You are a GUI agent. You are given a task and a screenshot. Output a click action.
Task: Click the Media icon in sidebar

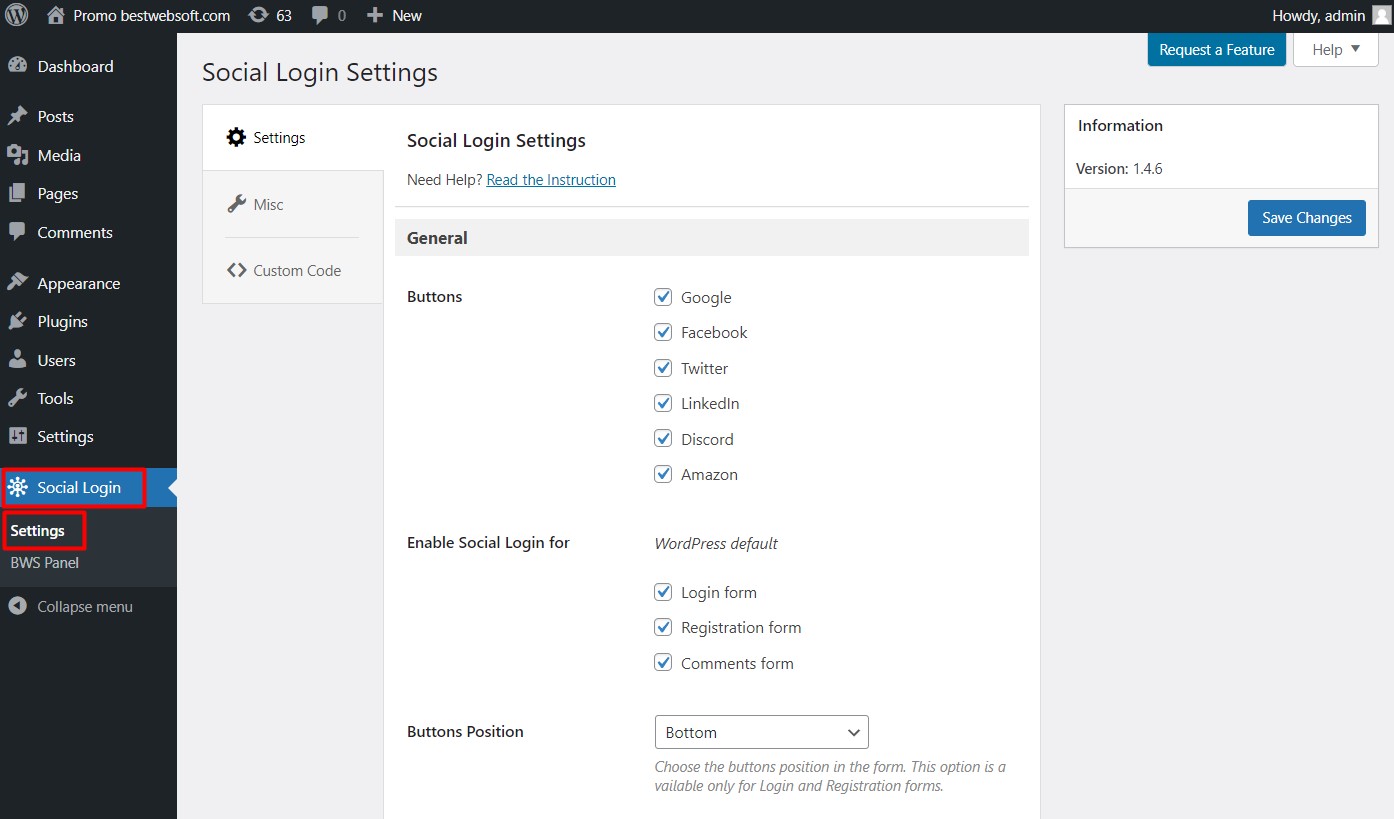[x=17, y=155]
